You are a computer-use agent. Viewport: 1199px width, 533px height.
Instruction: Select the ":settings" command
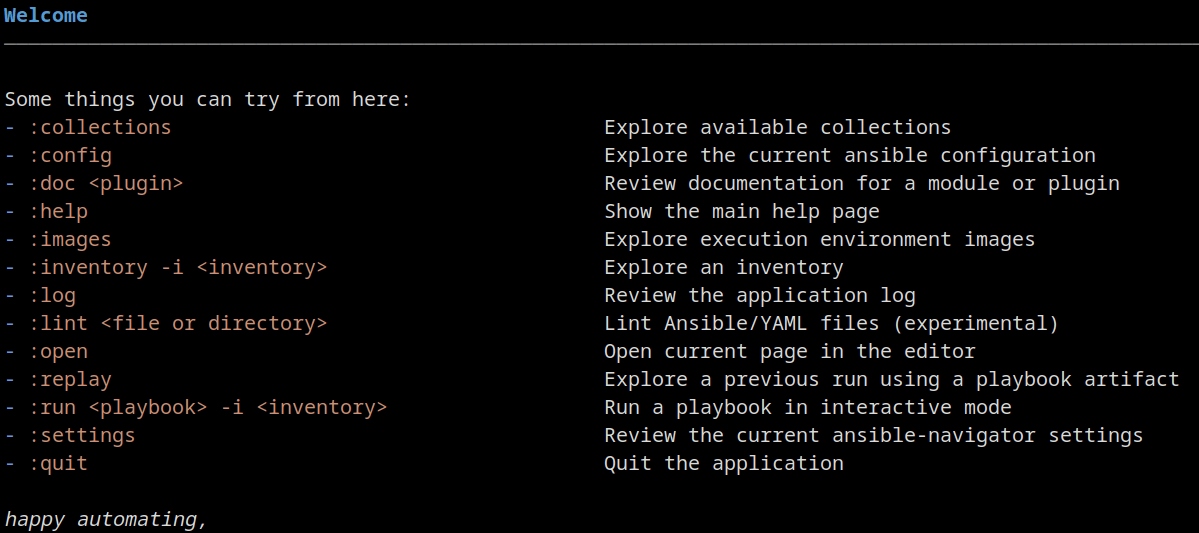[x=82, y=436]
